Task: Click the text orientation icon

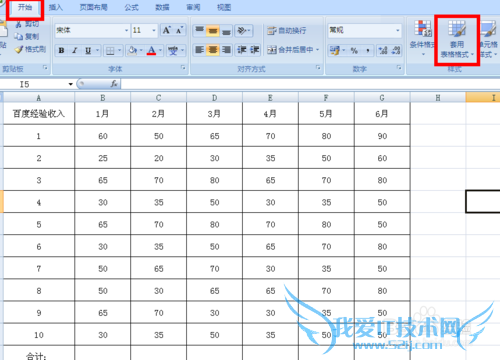Action: [x=243, y=30]
